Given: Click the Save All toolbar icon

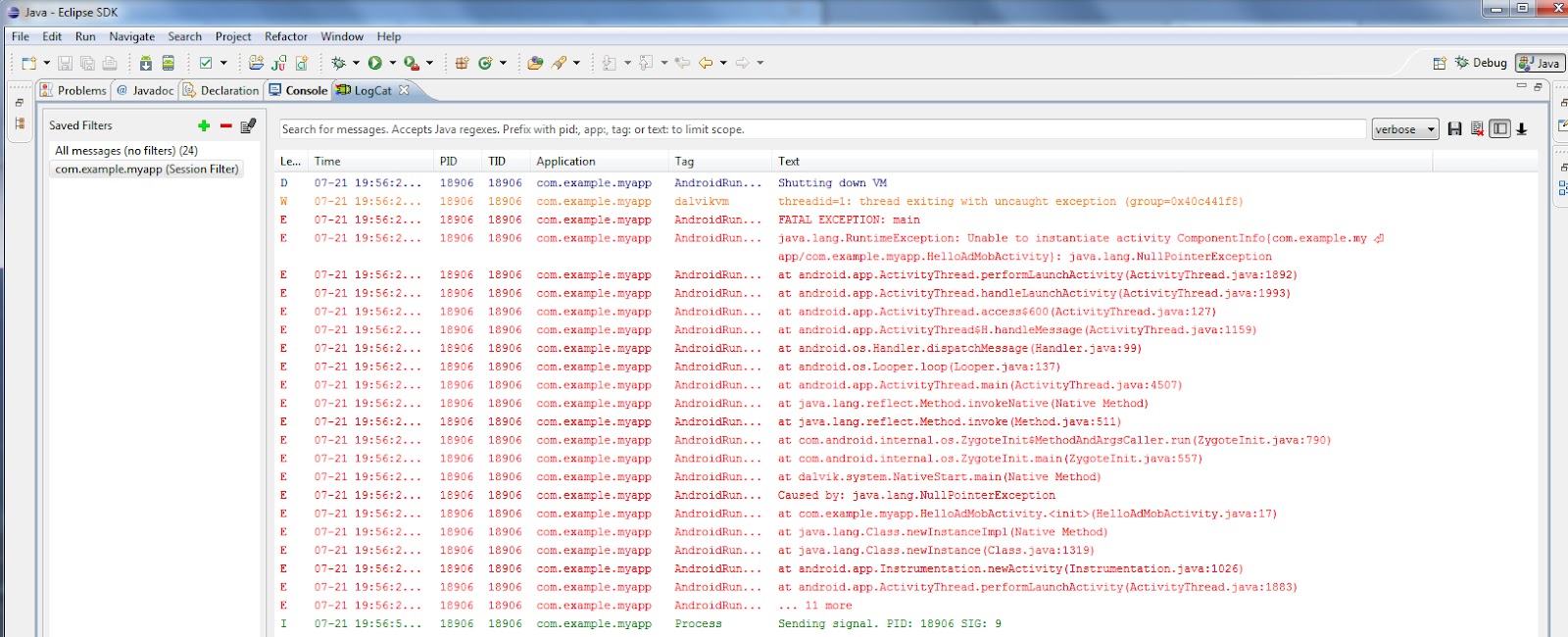Looking at the screenshot, I should click(x=87, y=63).
